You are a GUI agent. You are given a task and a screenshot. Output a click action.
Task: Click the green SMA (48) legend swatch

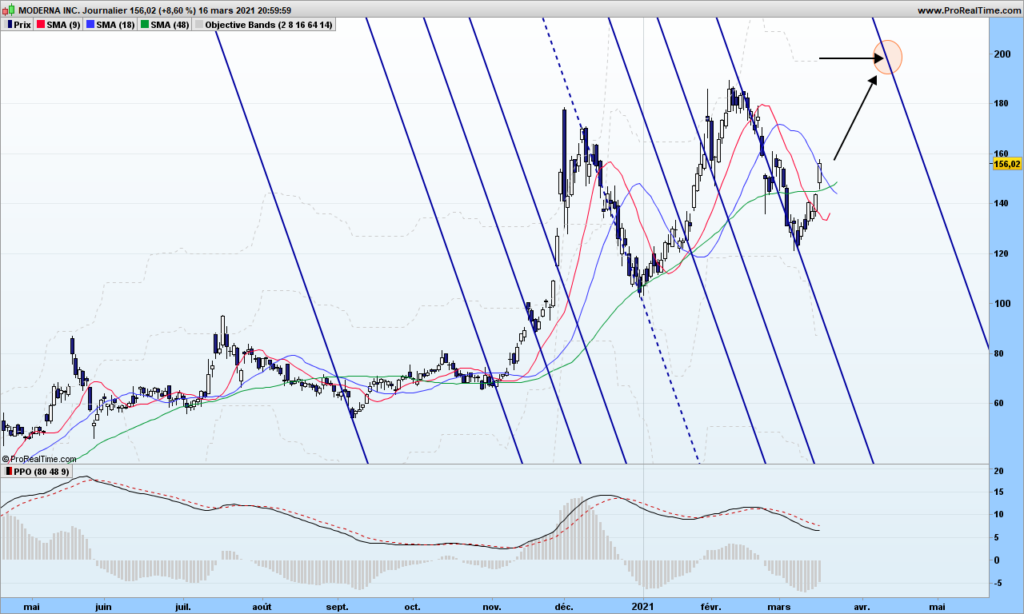[x=144, y=25]
